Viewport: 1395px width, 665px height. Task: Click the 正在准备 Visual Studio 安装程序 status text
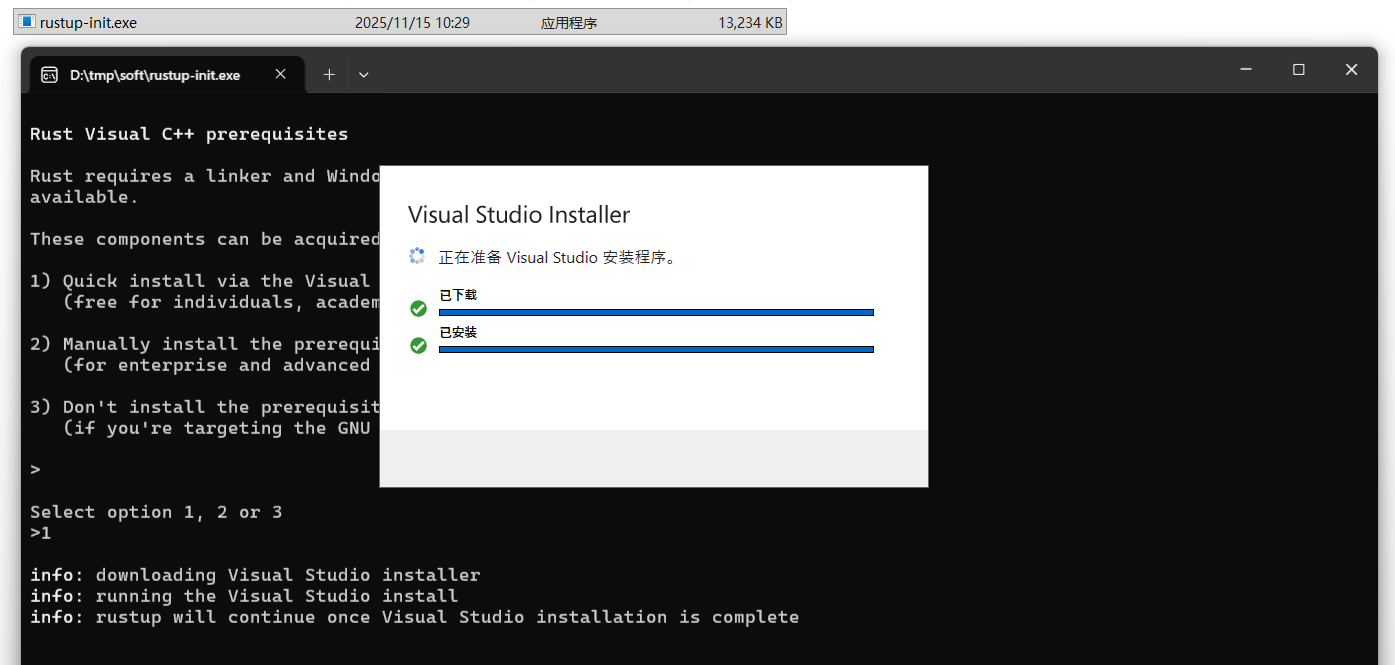(558, 257)
